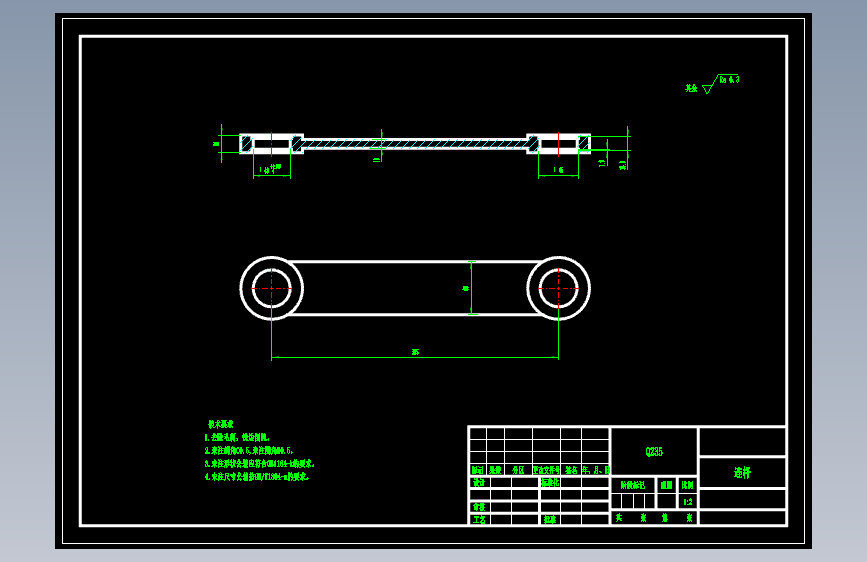Viewport: 867px width, 562px height.
Task: Click technical requirement line 3
Action: point(259,464)
